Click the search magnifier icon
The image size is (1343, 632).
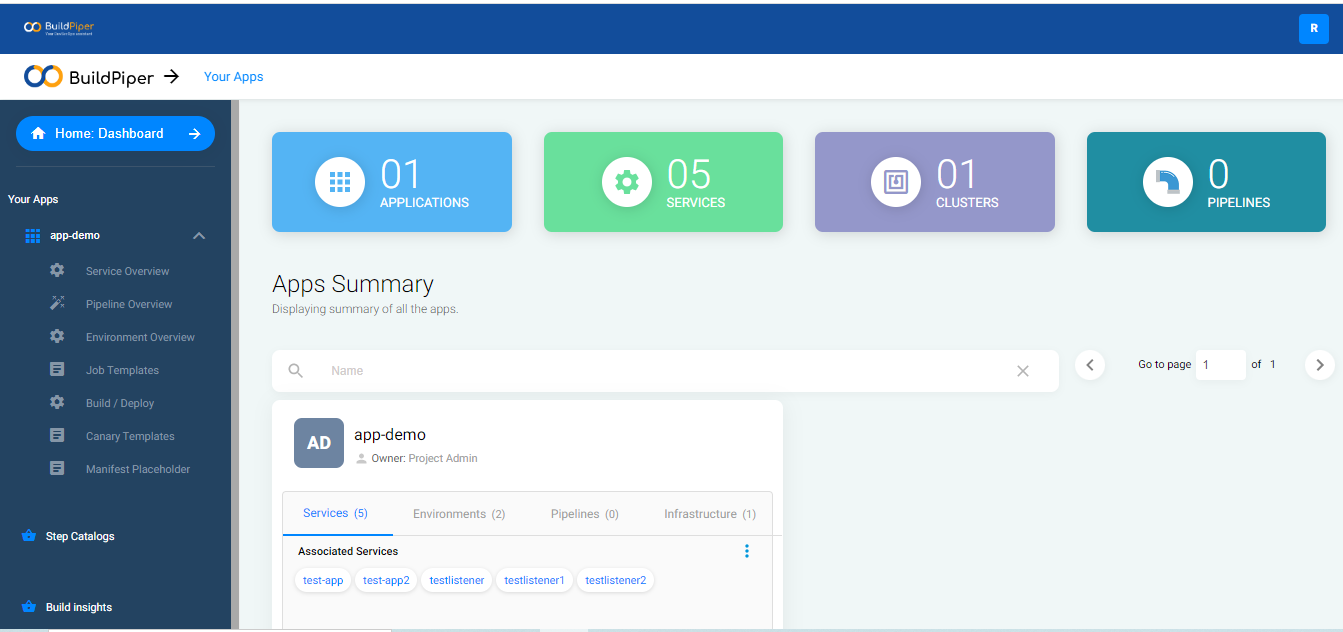pos(296,371)
